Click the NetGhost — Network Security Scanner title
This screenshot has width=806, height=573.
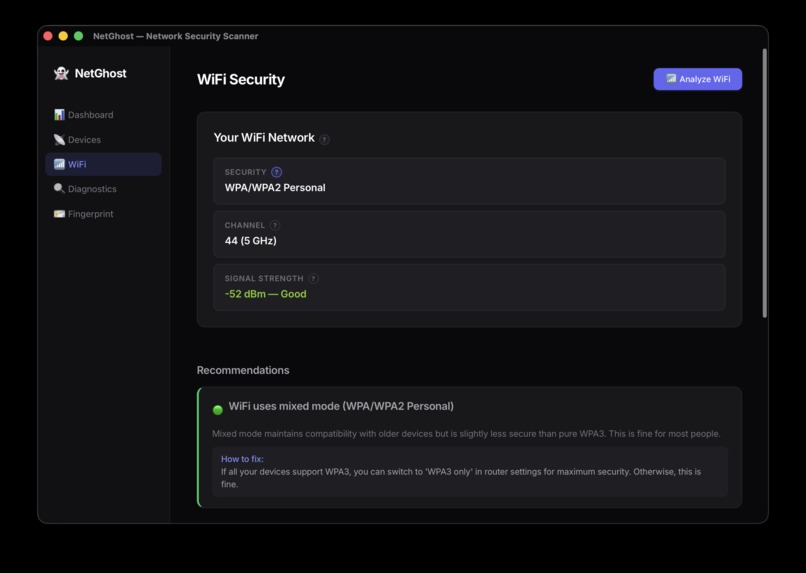tap(176, 36)
